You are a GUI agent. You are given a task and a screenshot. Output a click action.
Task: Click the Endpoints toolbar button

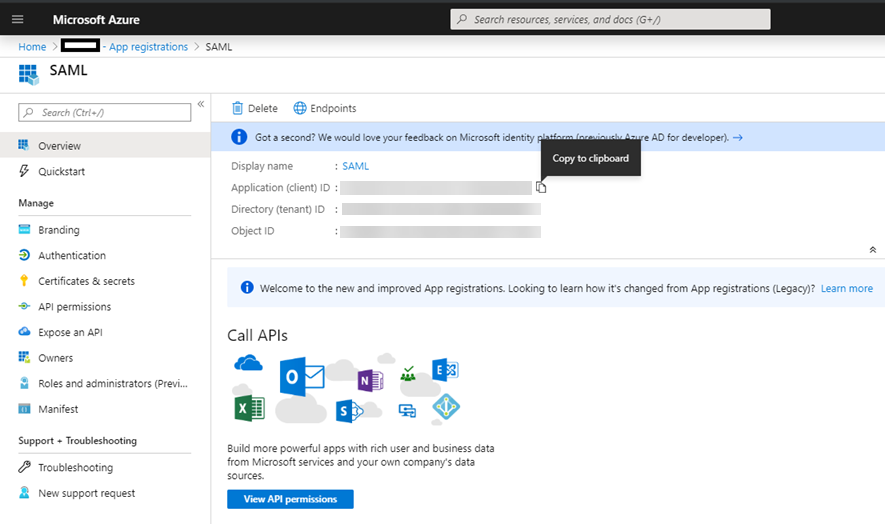tap(325, 108)
